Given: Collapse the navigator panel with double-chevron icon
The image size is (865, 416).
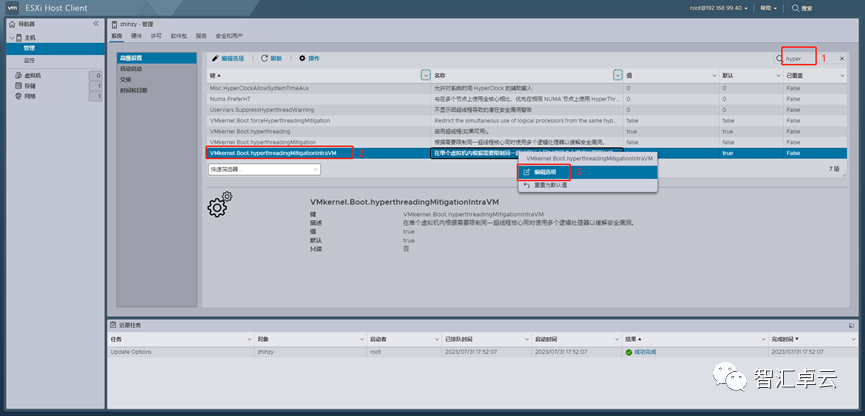Looking at the screenshot, I should click(96, 24).
